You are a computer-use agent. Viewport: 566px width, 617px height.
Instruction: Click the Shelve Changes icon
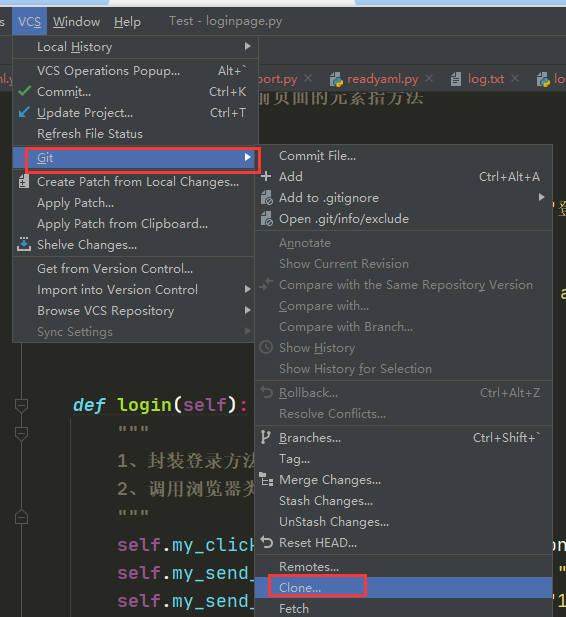click(24, 244)
